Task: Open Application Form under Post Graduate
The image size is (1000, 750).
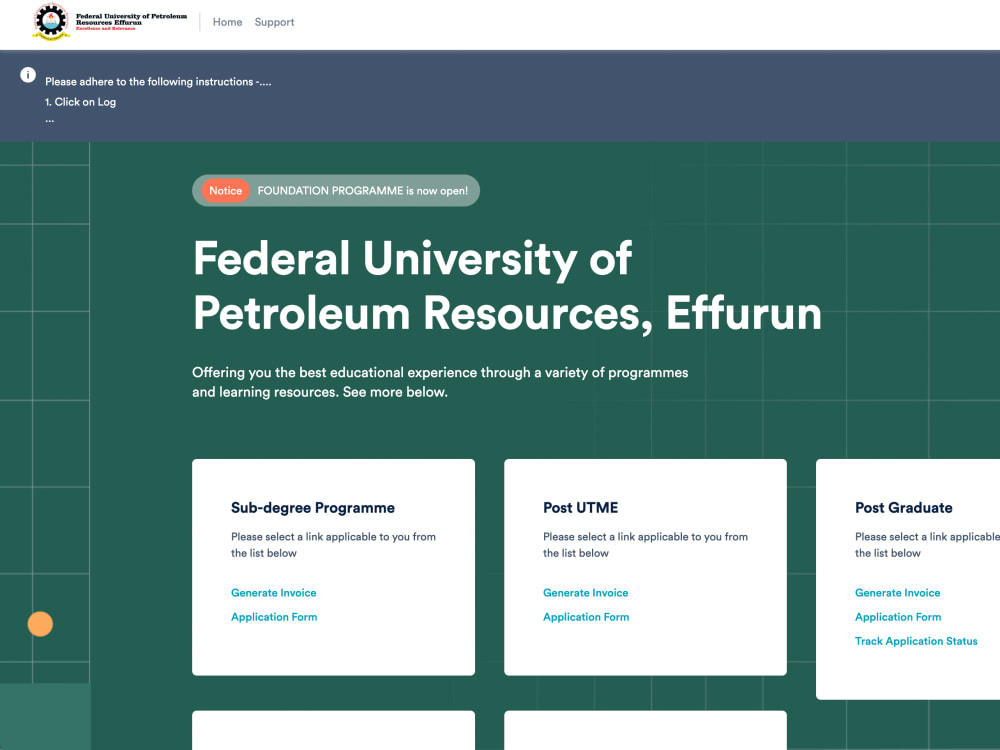Action: tap(898, 617)
